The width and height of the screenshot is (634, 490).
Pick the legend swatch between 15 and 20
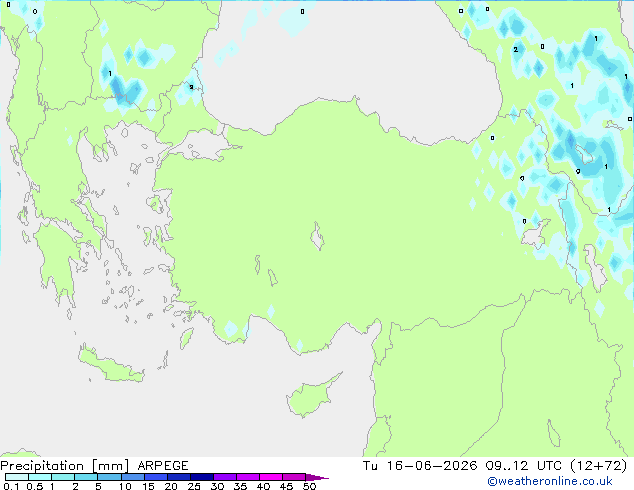coord(156,477)
